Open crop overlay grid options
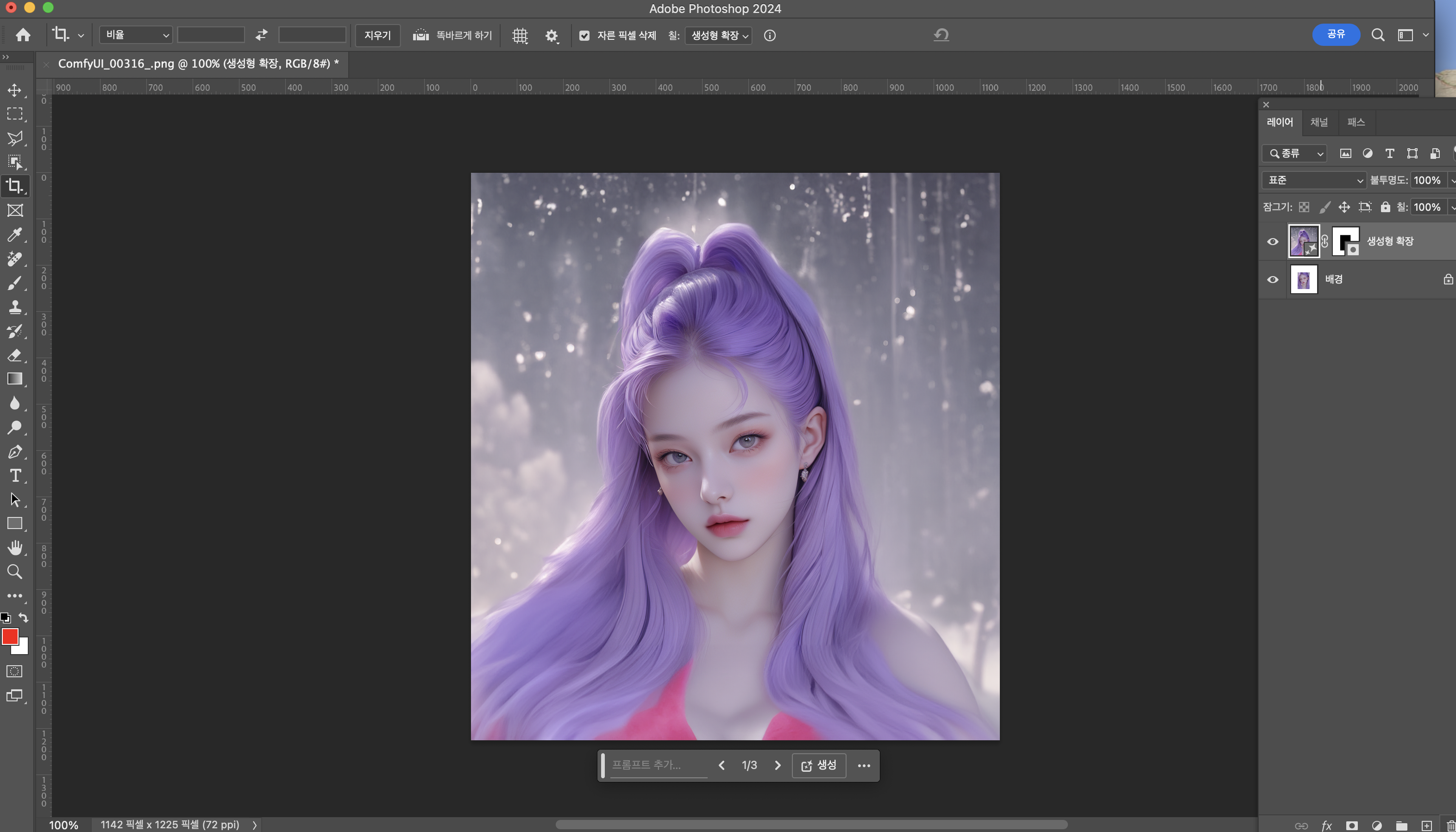 click(520, 35)
